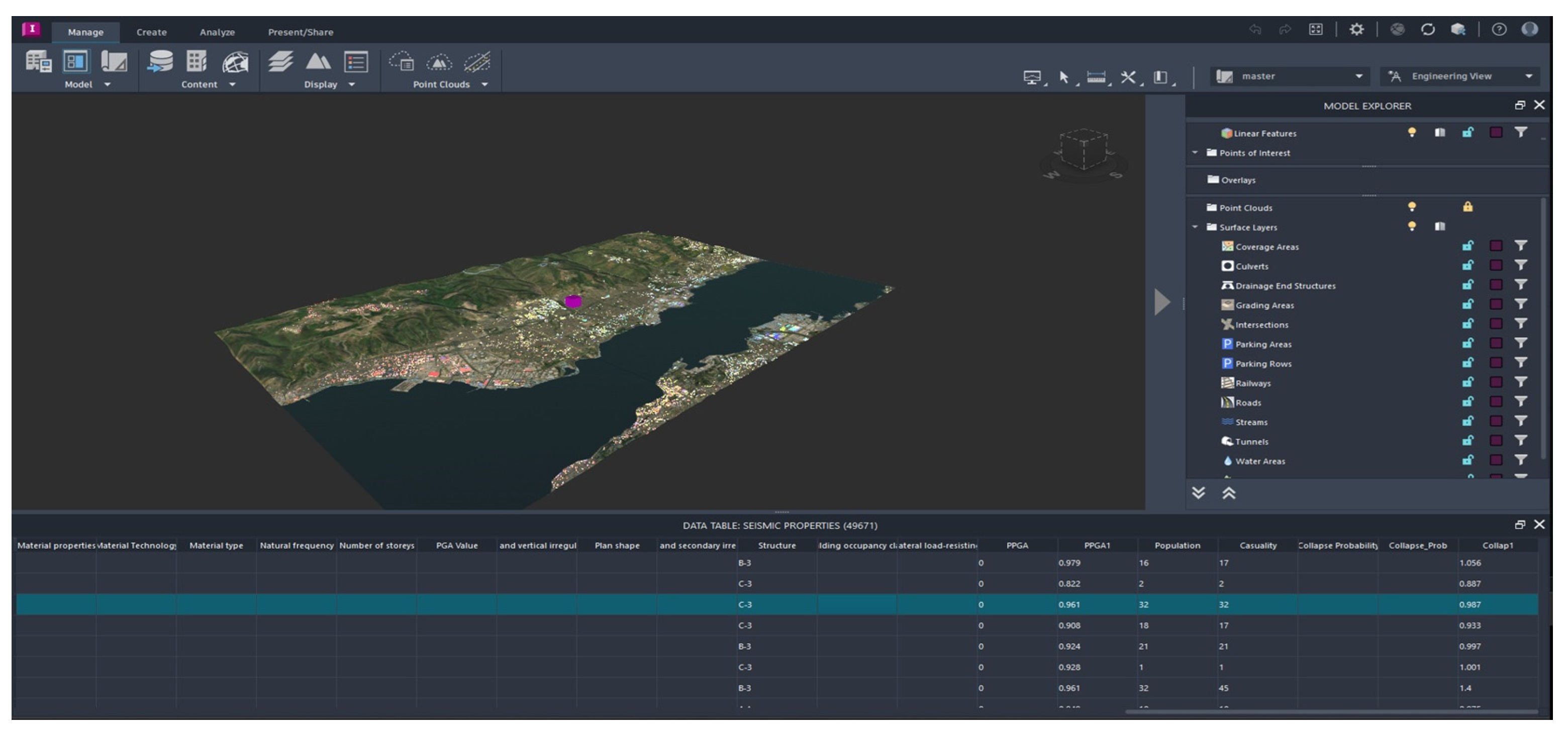Open the Model Explorer toolbar icon
Viewport: 1568px width, 733px height.
pyautogui.click(x=75, y=61)
